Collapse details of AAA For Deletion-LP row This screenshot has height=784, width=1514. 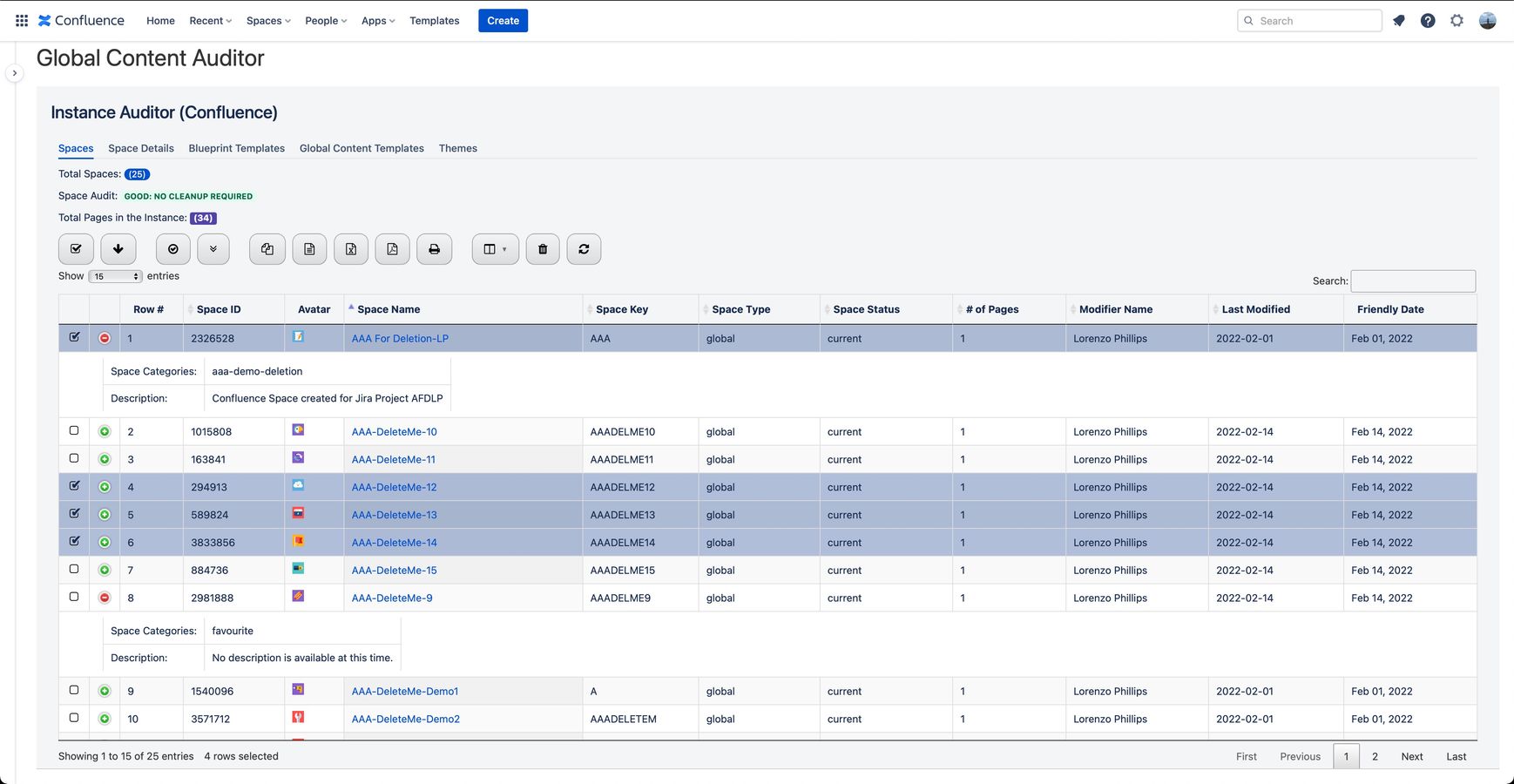pyautogui.click(x=105, y=338)
